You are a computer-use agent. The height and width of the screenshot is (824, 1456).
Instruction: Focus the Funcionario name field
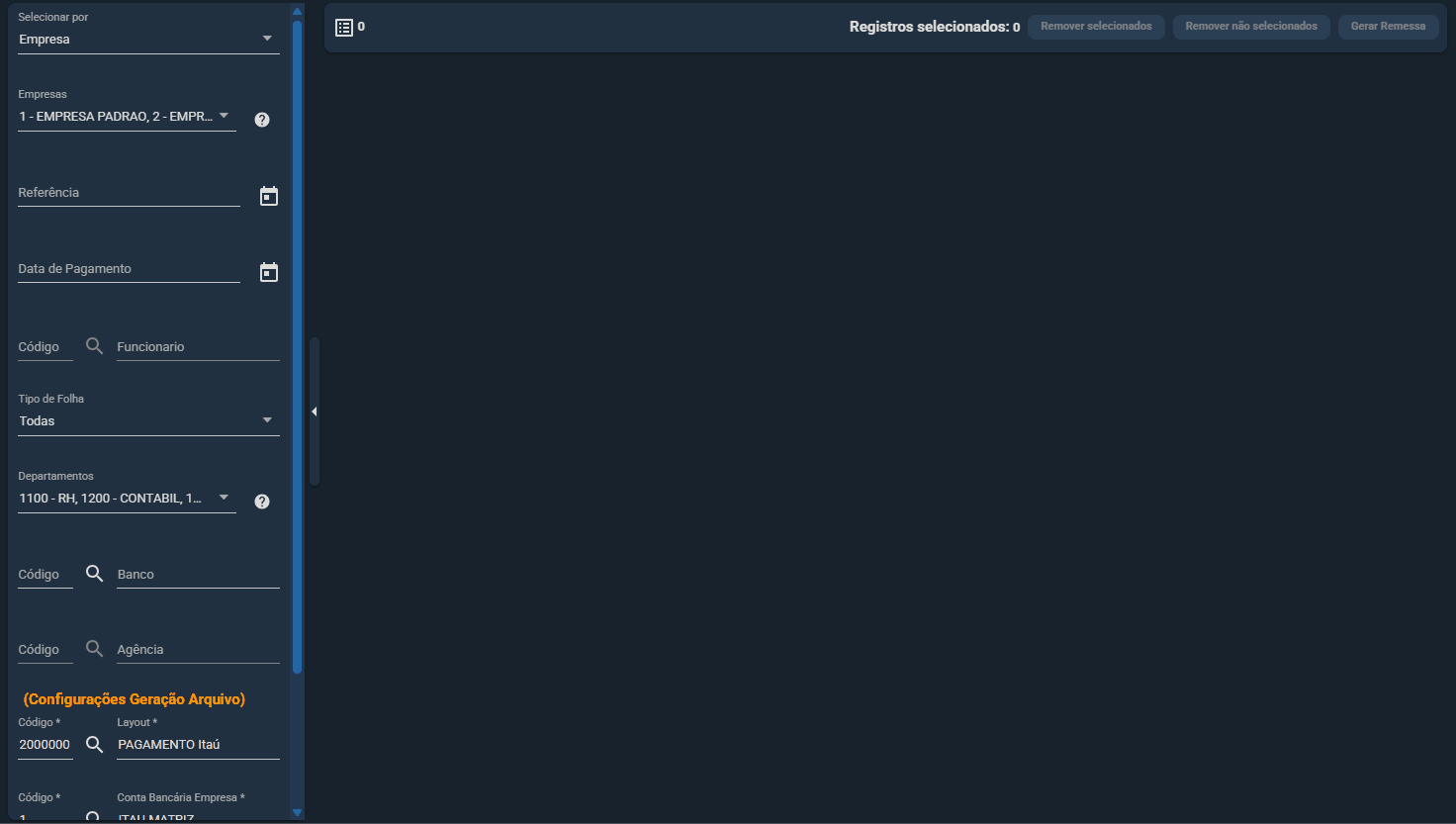pos(198,347)
